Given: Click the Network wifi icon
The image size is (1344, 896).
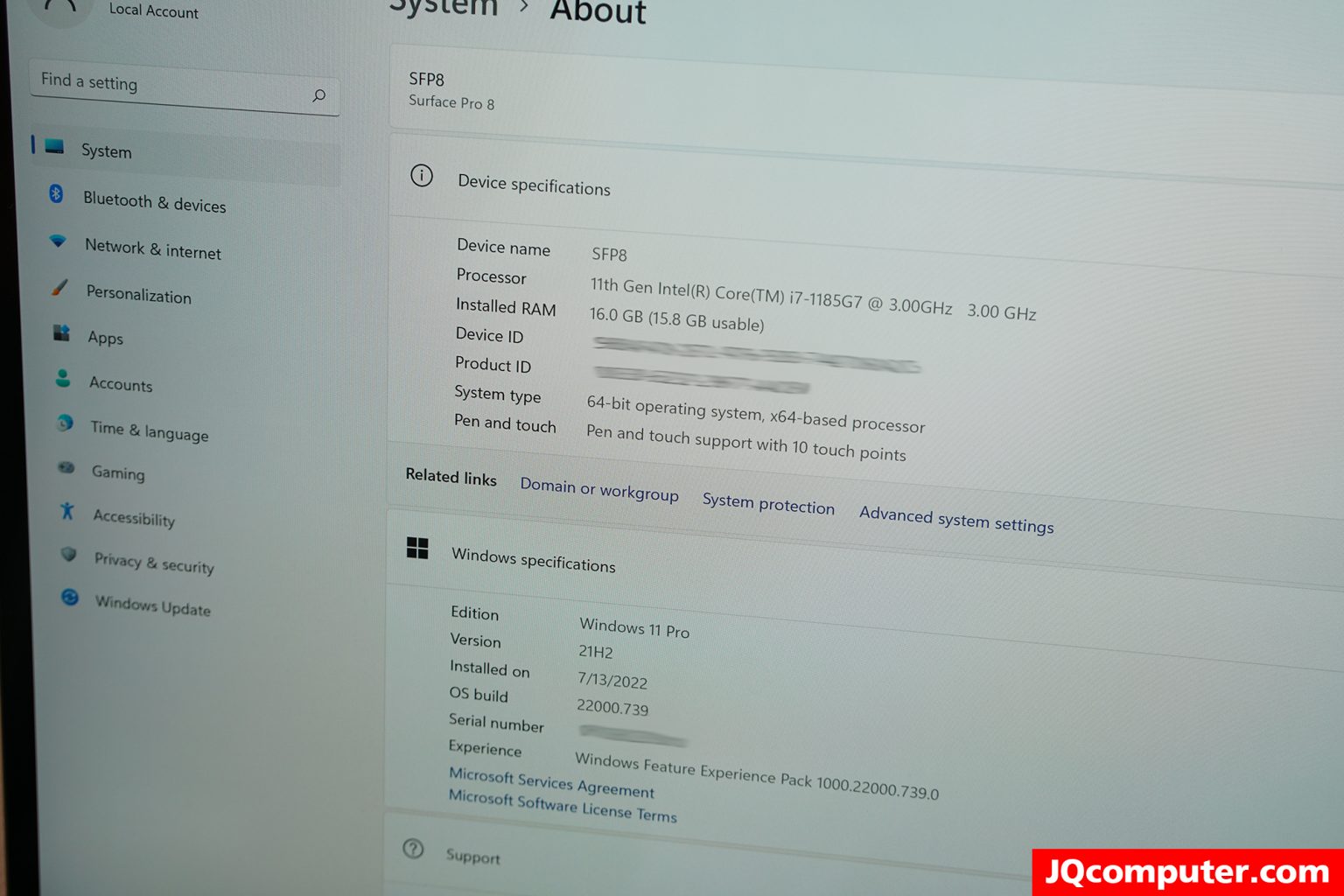Looking at the screenshot, I should [58, 241].
